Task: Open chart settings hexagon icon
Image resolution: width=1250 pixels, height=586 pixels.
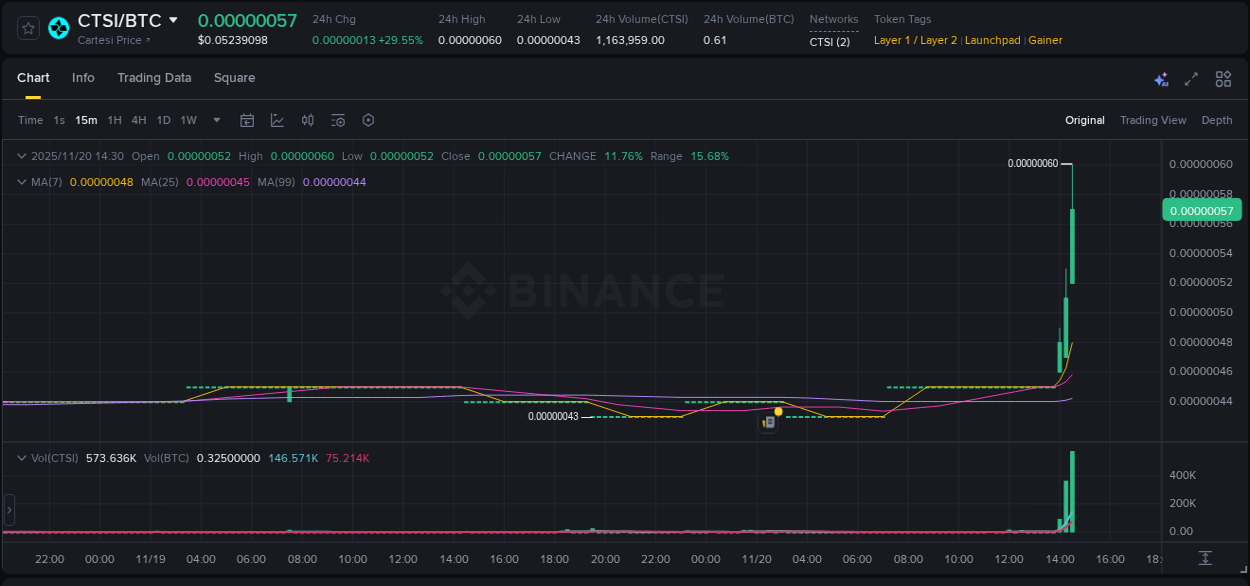Action: pos(368,120)
